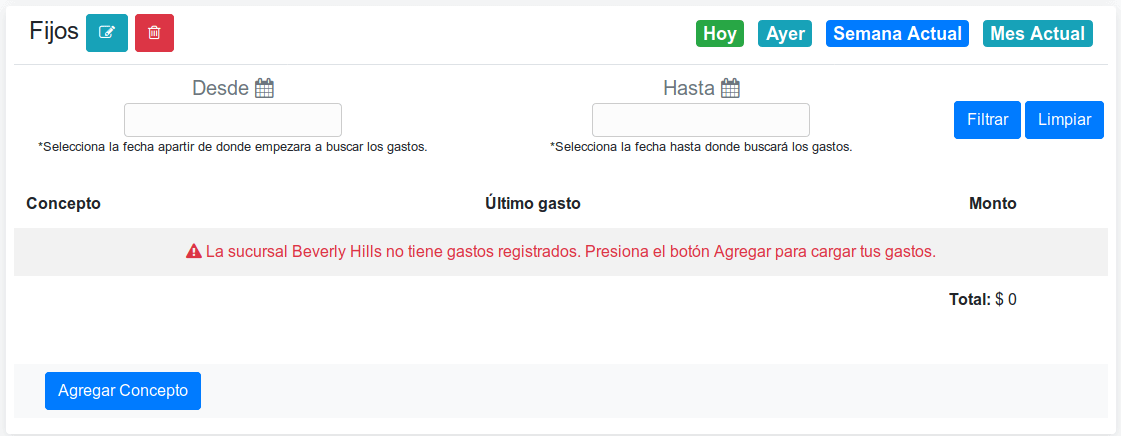Click the Desde label text

pos(221,89)
